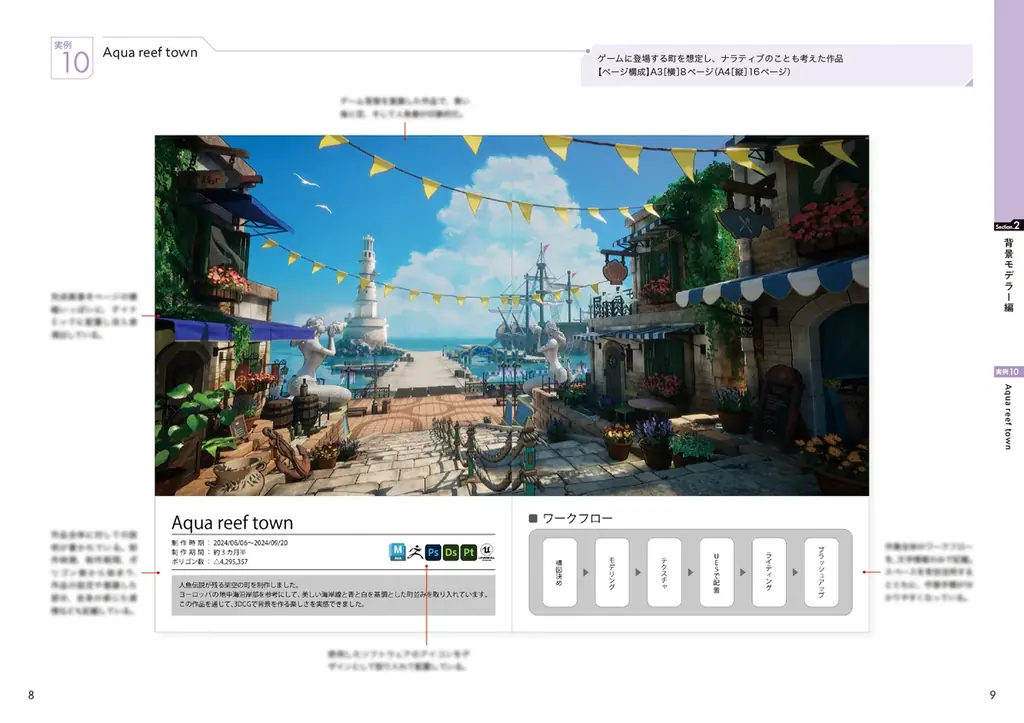Click the page number 9
Screen dimensions: 1024x723
(x=990, y=692)
